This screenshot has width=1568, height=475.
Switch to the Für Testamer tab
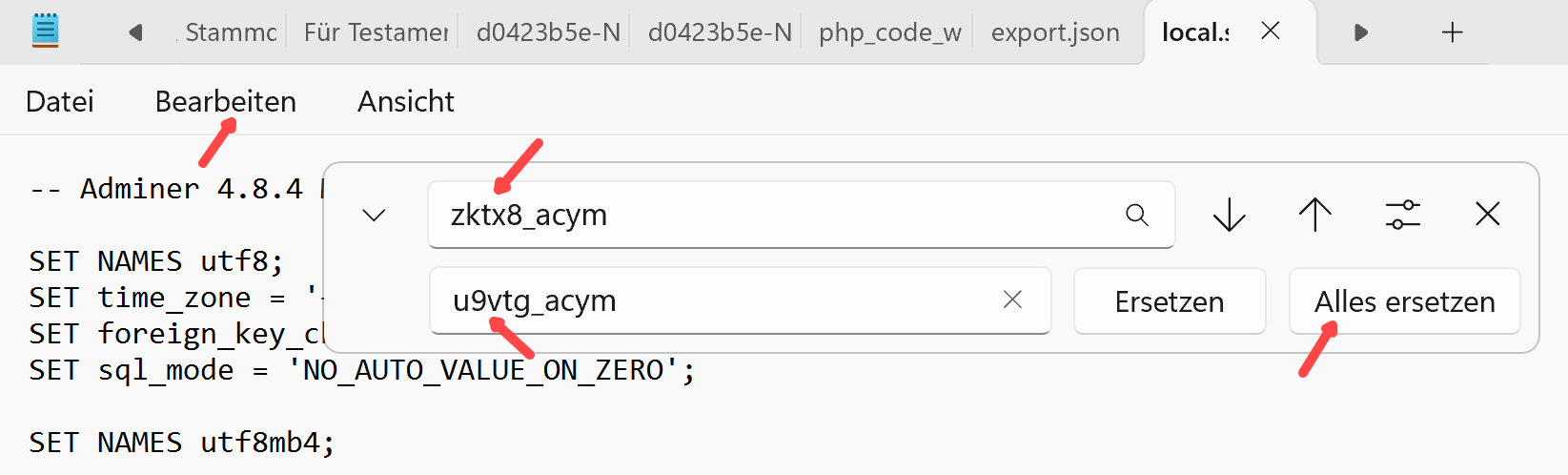point(376,32)
